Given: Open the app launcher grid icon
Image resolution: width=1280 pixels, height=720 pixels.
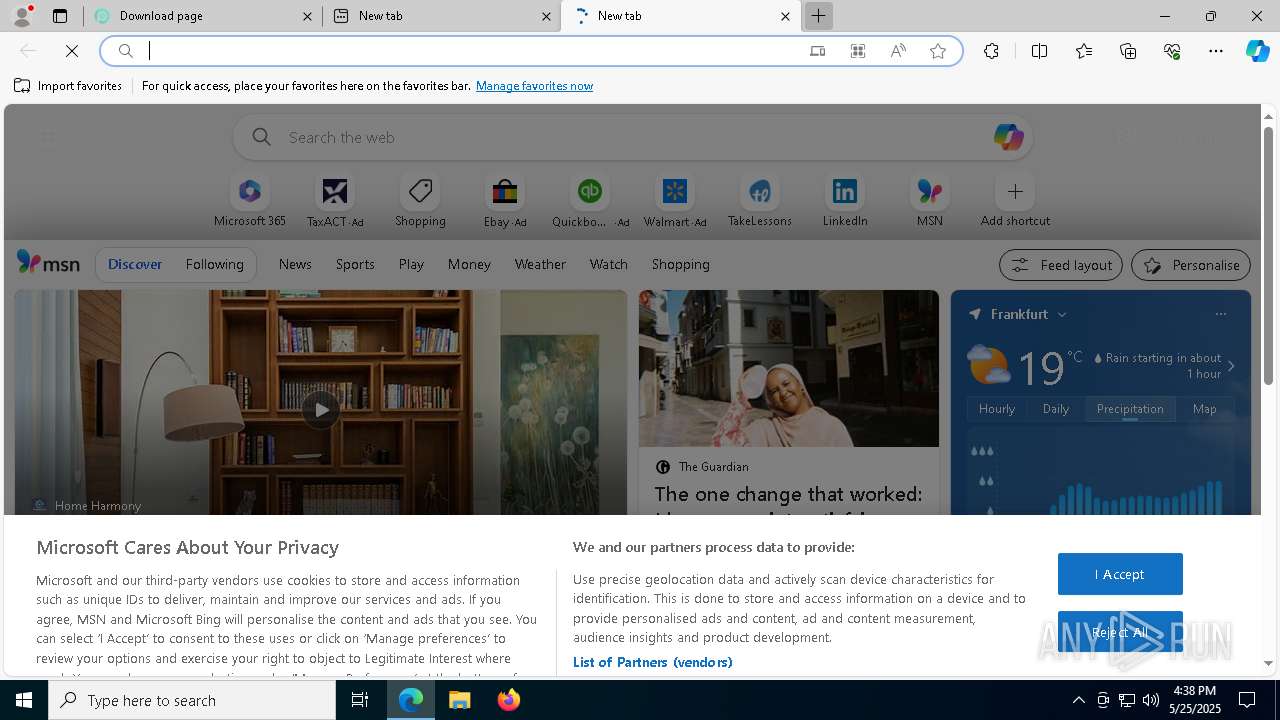Looking at the screenshot, I should click(48, 137).
